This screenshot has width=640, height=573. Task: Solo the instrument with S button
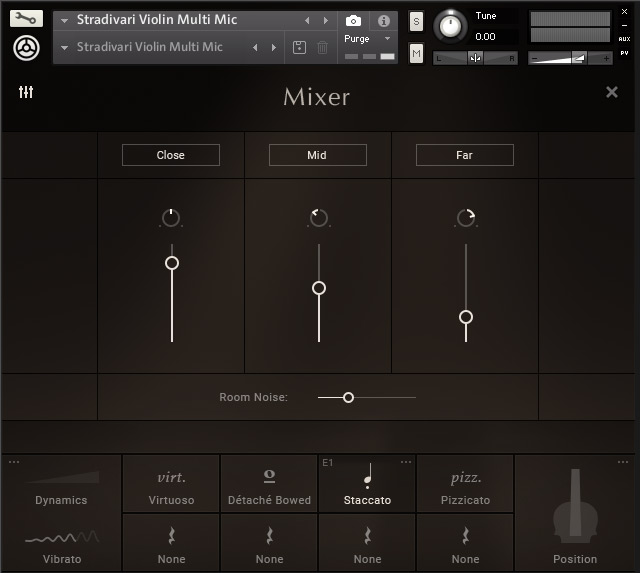point(416,21)
